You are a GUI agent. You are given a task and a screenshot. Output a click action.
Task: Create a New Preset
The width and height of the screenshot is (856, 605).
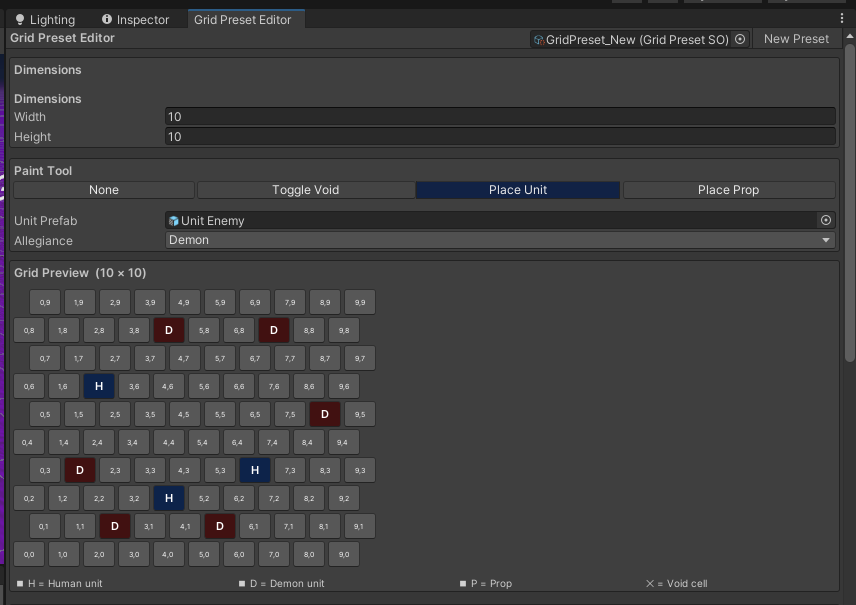click(796, 39)
